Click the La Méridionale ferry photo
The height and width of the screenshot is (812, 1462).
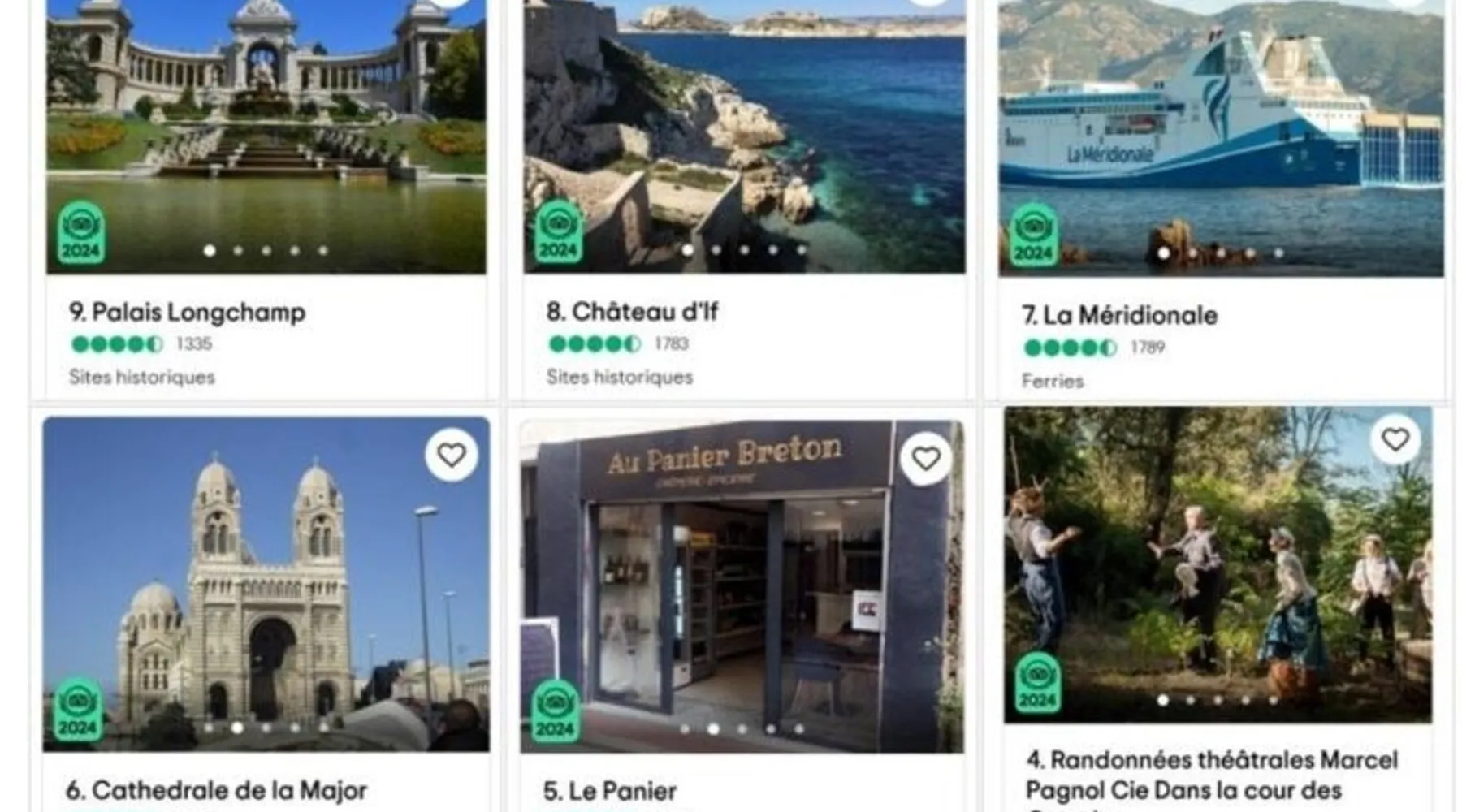1221,138
